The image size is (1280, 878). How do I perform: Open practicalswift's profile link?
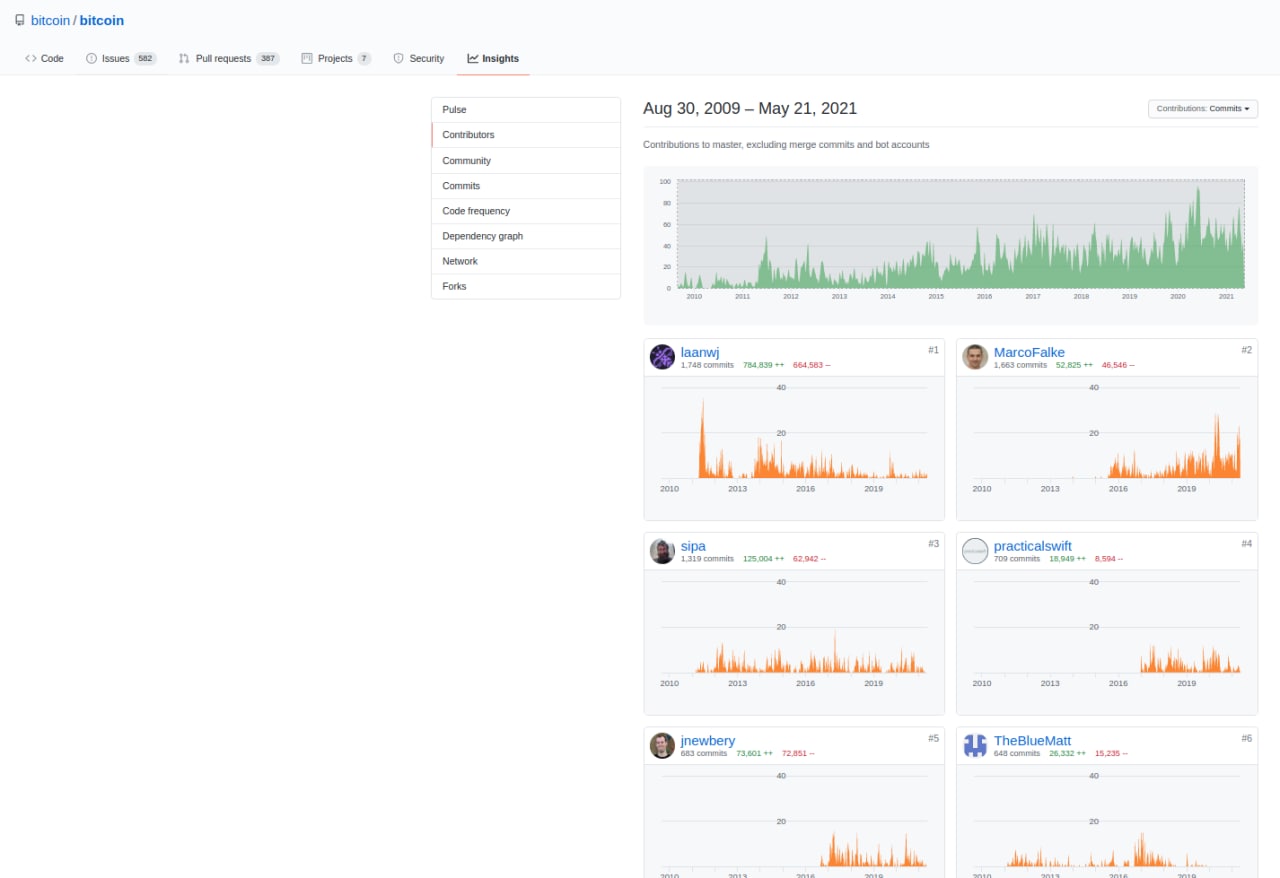(x=1033, y=546)
